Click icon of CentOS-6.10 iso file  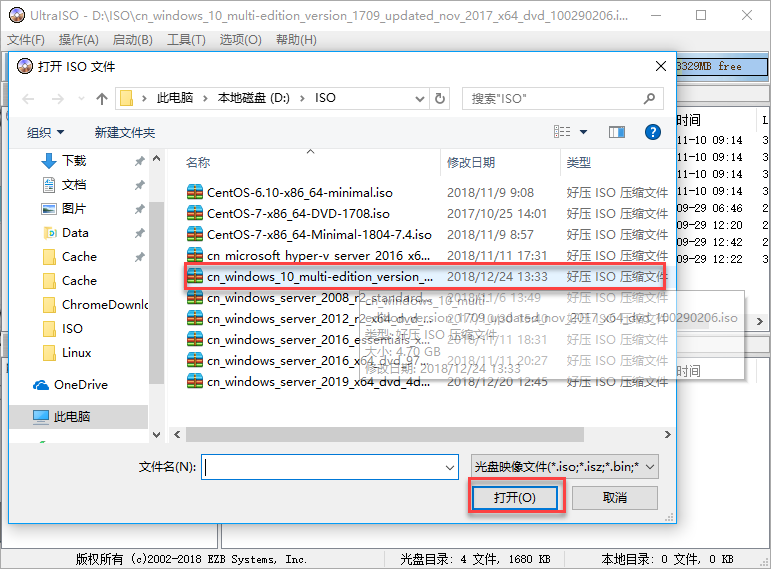click(195, 192)
